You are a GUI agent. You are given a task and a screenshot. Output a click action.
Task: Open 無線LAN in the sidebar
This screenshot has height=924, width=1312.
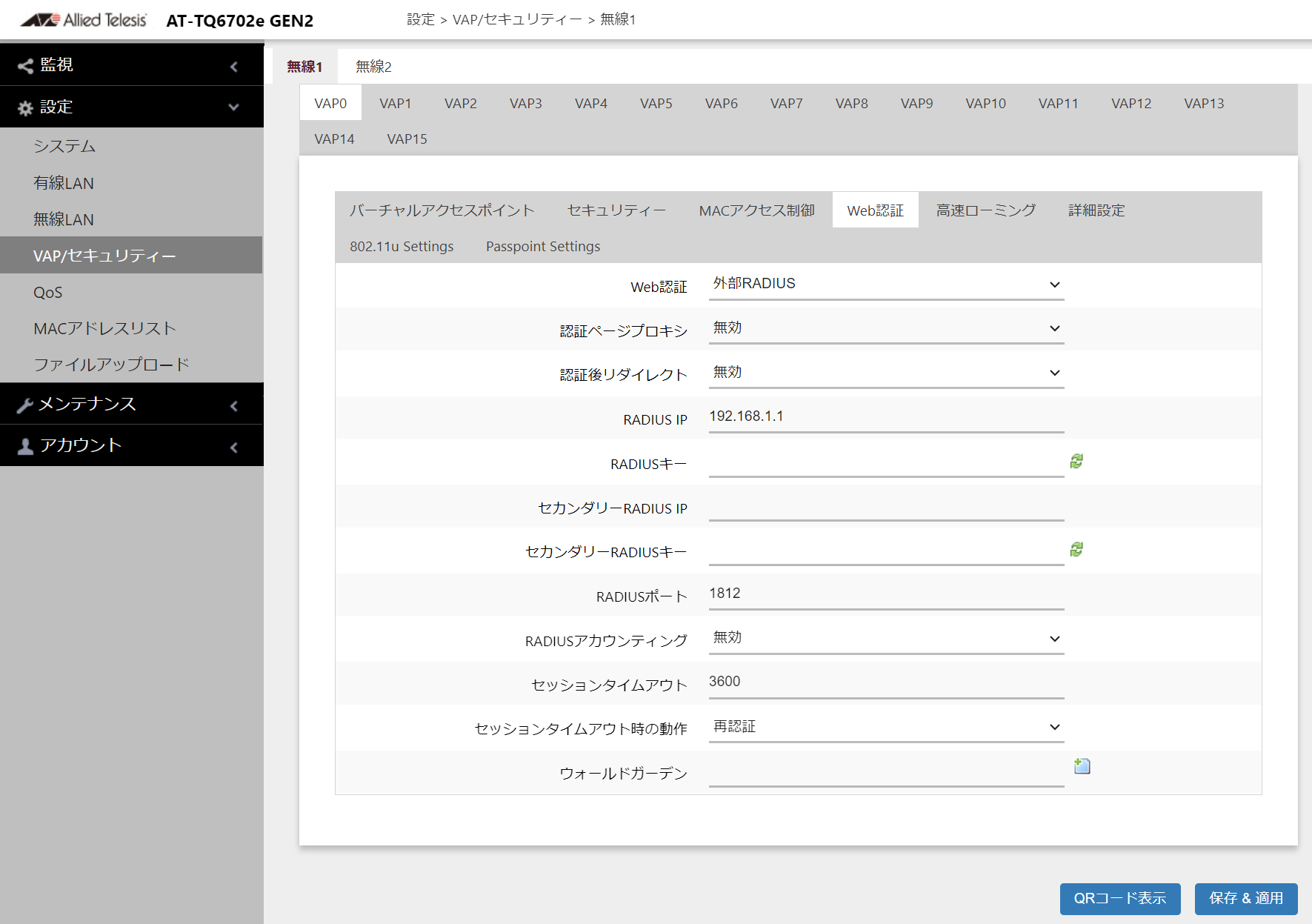[132, 219]
